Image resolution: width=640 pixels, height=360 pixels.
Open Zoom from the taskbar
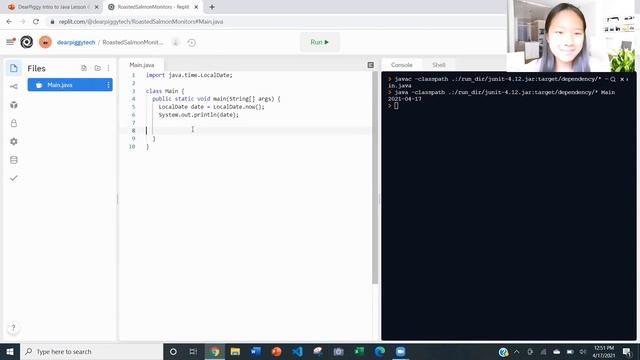(x=400, y=351)
